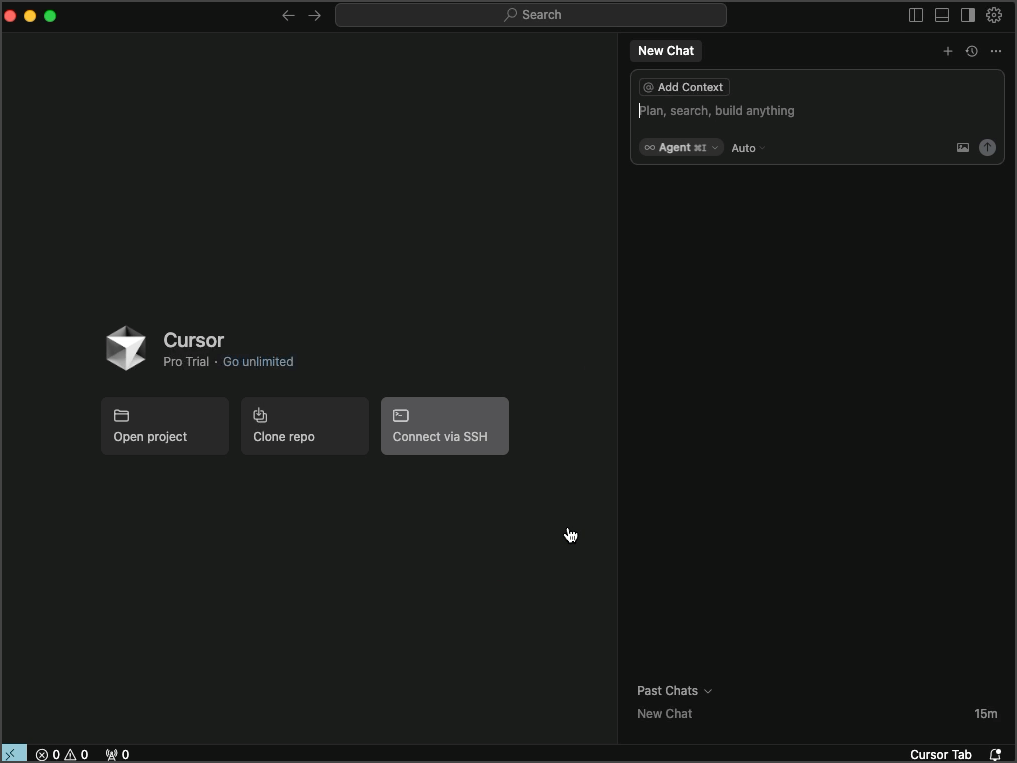The image size is (1017, 763).
Task: Open the Auto model dropdown
Action: point(748,148)
